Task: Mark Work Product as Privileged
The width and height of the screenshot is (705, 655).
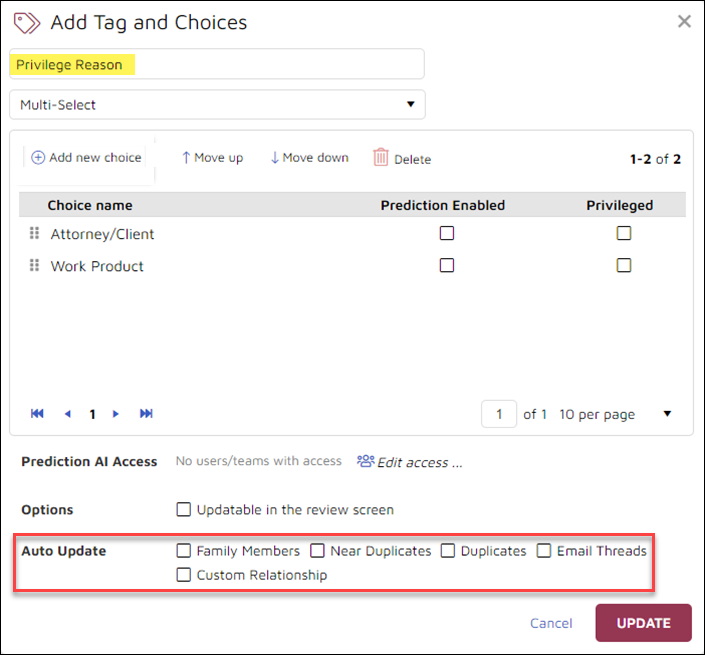Action: click(x=624, y=266)
